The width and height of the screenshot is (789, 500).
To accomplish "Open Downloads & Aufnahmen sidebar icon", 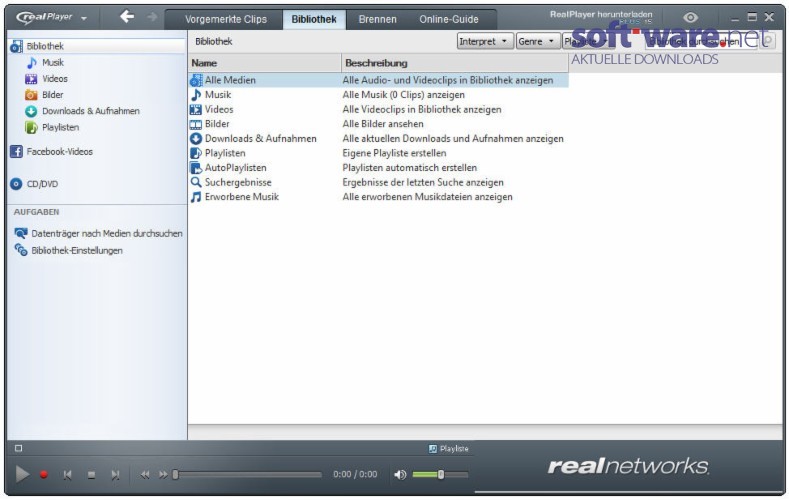I will [x=31, y=111].
